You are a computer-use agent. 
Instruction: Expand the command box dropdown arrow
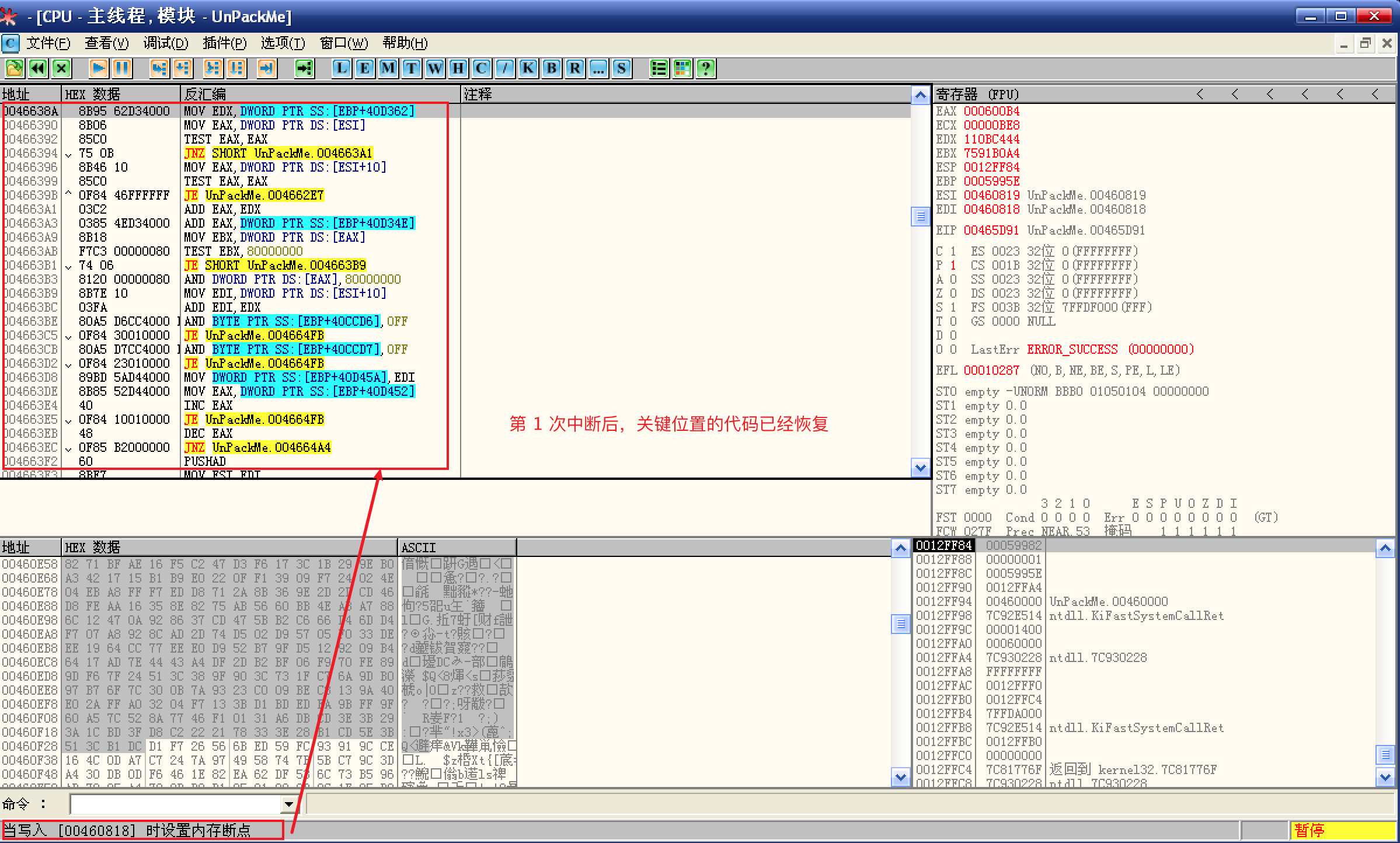(288, 805)
